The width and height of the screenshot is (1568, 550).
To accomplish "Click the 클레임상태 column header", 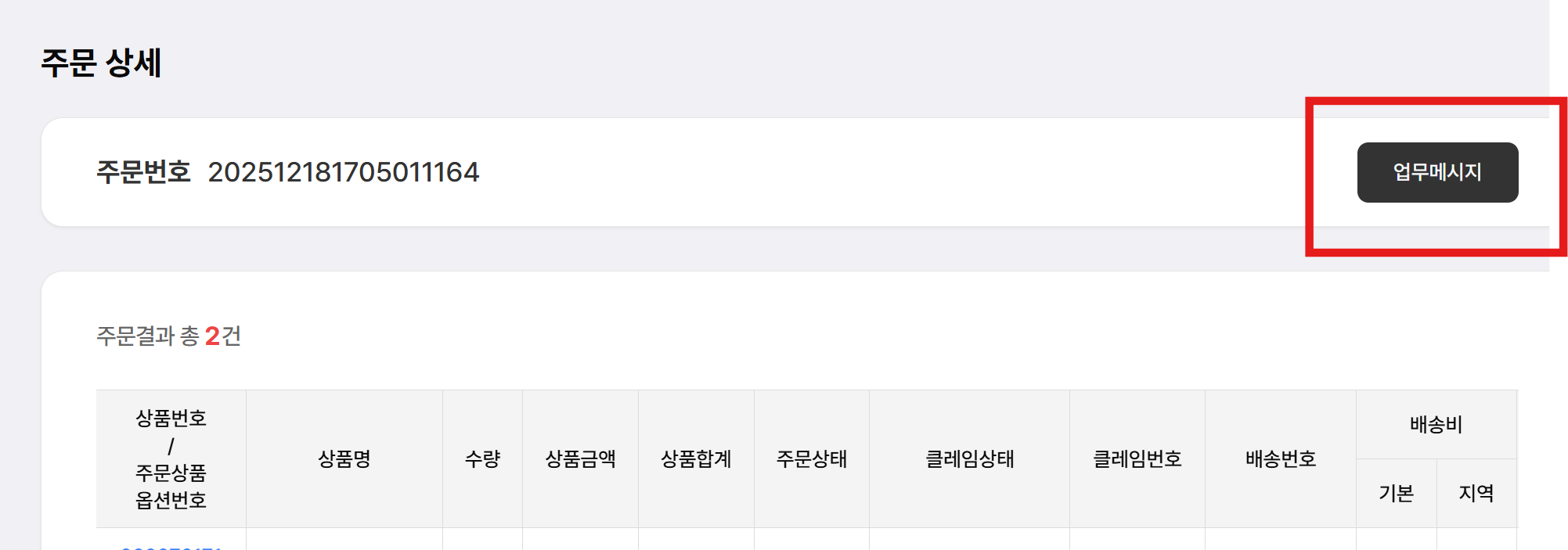I will click(x=969, y=458).
